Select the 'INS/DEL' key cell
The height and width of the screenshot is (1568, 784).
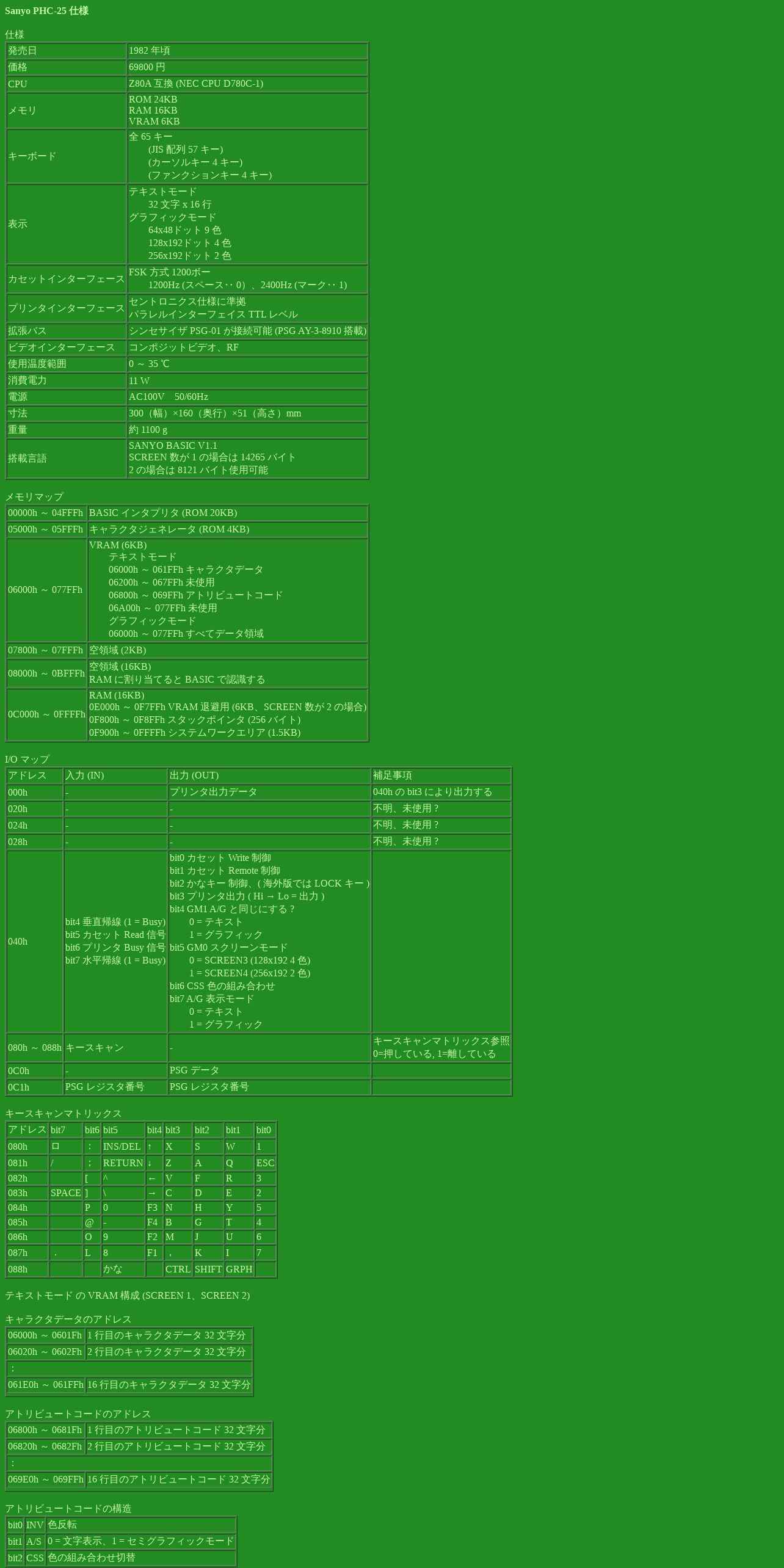click(x=123, y=1147)
